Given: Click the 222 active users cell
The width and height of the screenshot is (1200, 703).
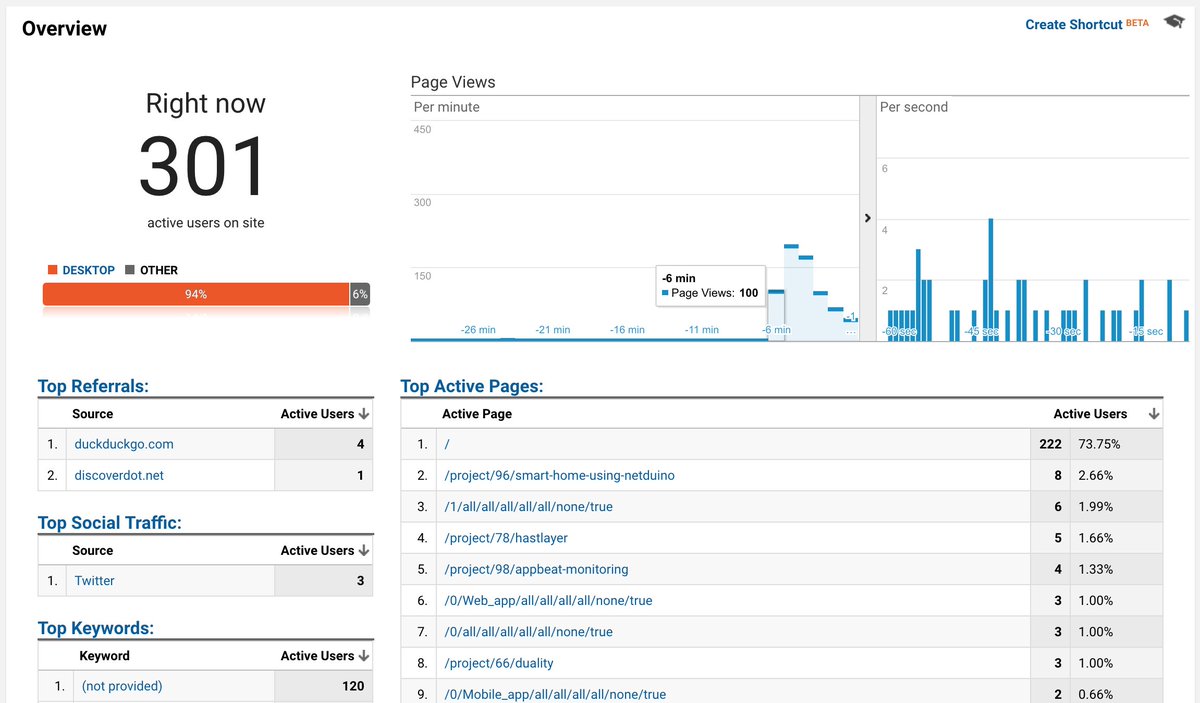Looking at the screenshot, I should [x=1050, y=444].
